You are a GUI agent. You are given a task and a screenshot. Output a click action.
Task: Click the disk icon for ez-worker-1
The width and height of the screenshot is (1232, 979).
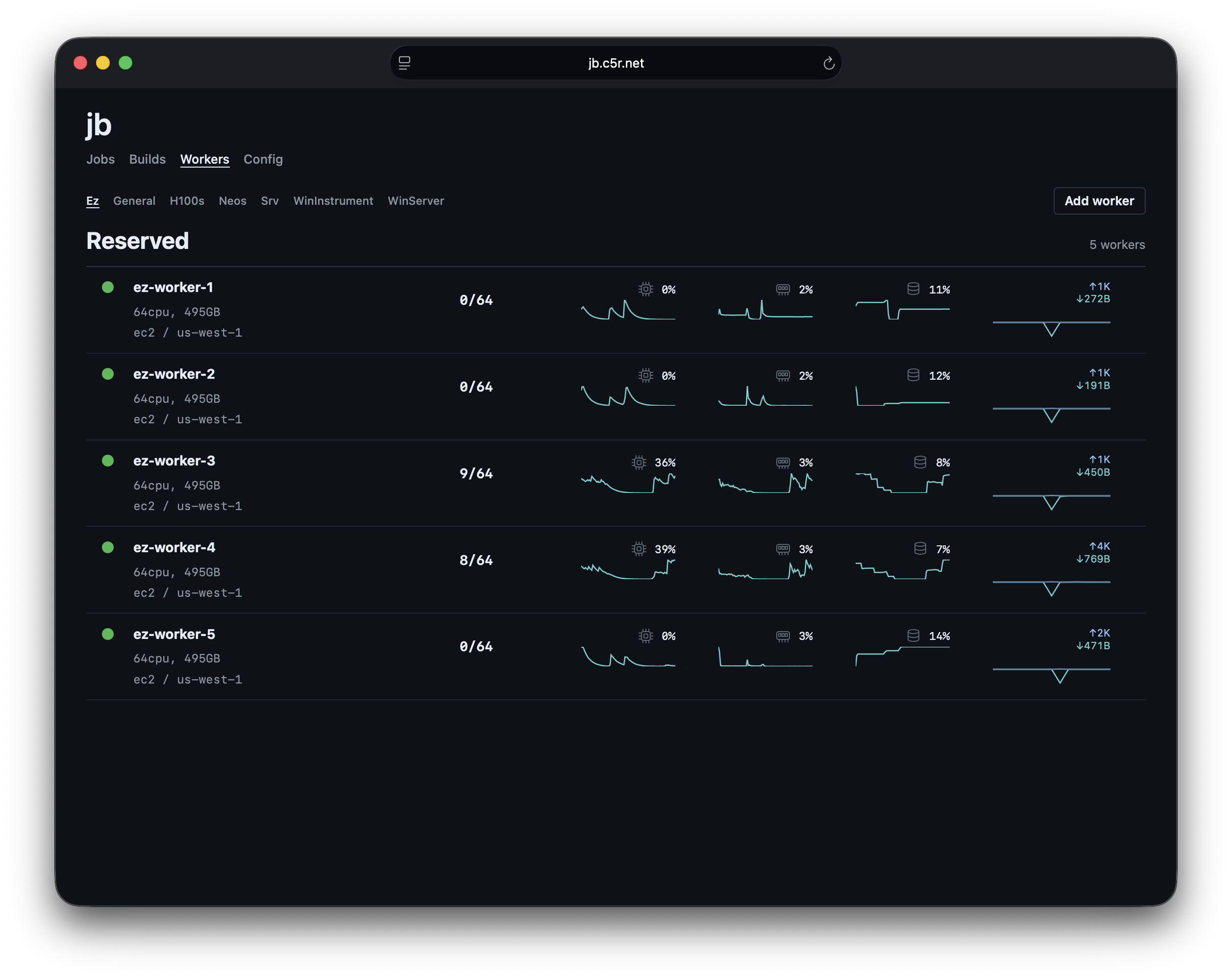tap(913, 289)
